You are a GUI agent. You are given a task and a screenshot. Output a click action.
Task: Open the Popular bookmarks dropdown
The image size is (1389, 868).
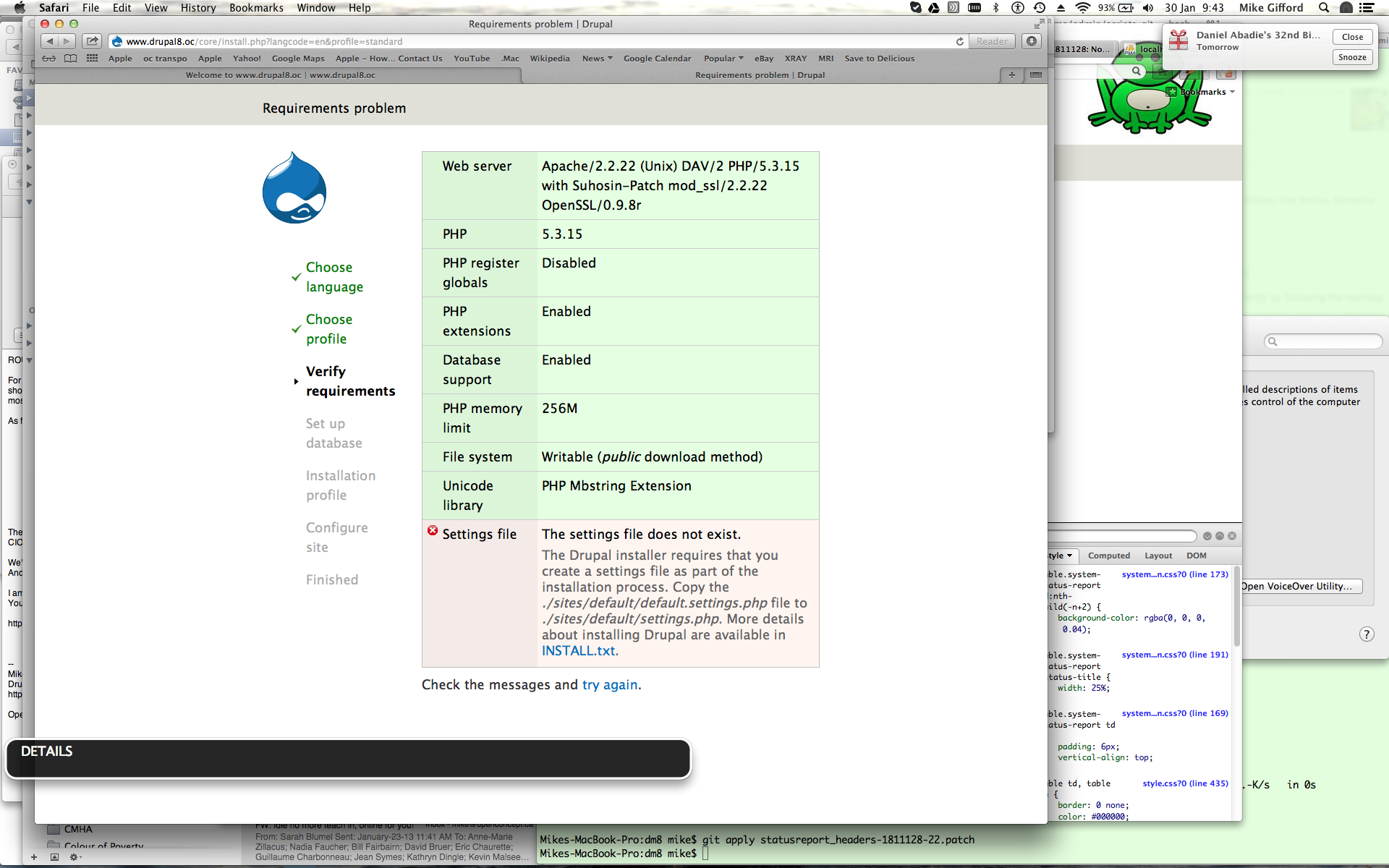[723, 59]
